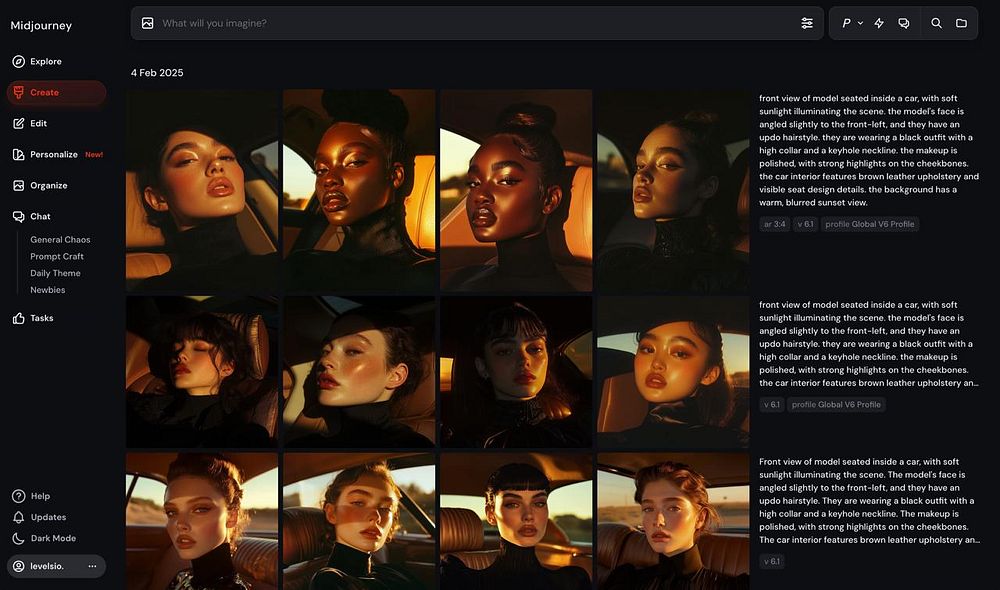Viewport: 1000px width, 590px height.
Task: Open Daily Theme chat room
Action: 55,273
